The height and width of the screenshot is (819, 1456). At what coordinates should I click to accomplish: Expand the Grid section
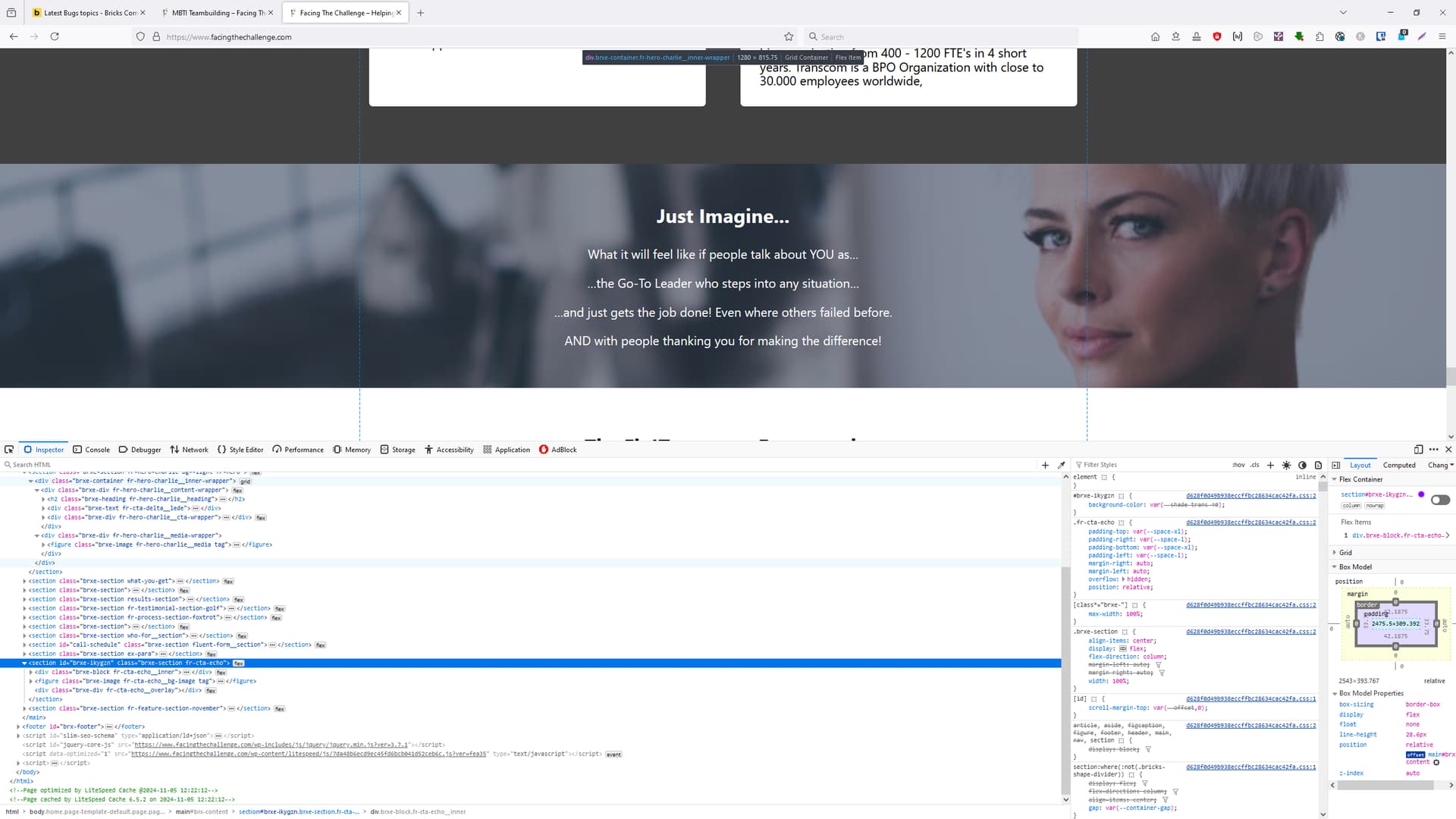(x=1345, y=553)
